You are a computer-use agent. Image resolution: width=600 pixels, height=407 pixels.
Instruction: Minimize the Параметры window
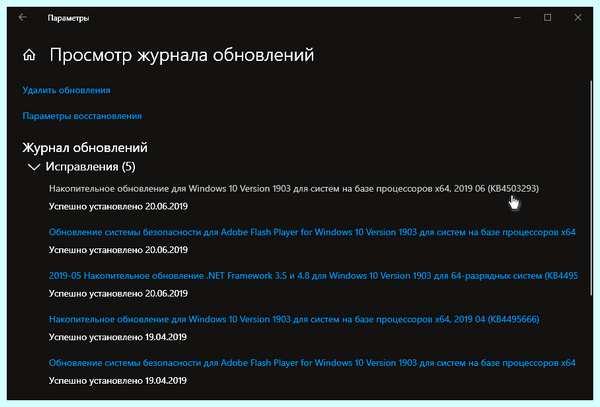pyautogui.click(x=517, y=18)
